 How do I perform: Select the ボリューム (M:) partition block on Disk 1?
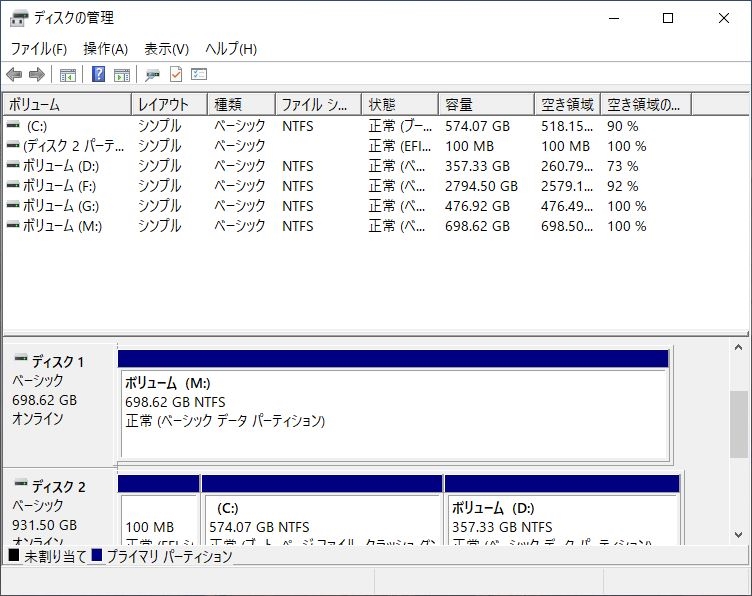pos(394,406)
